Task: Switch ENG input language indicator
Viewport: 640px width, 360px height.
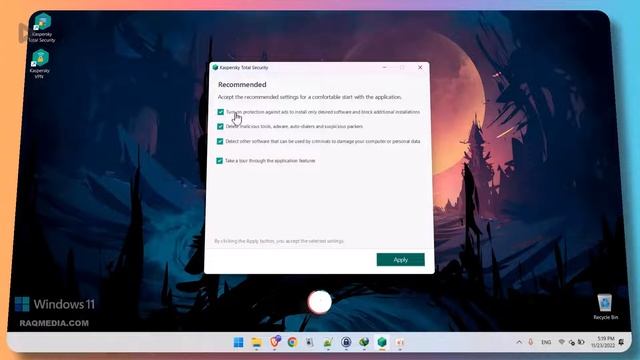Action: click(x=546, y=342)
